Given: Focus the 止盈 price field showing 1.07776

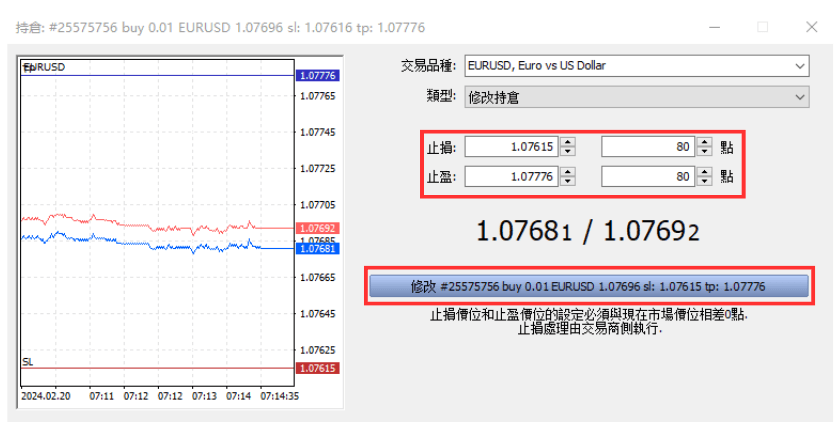Looking at the screenshot, I should point(510,176).
